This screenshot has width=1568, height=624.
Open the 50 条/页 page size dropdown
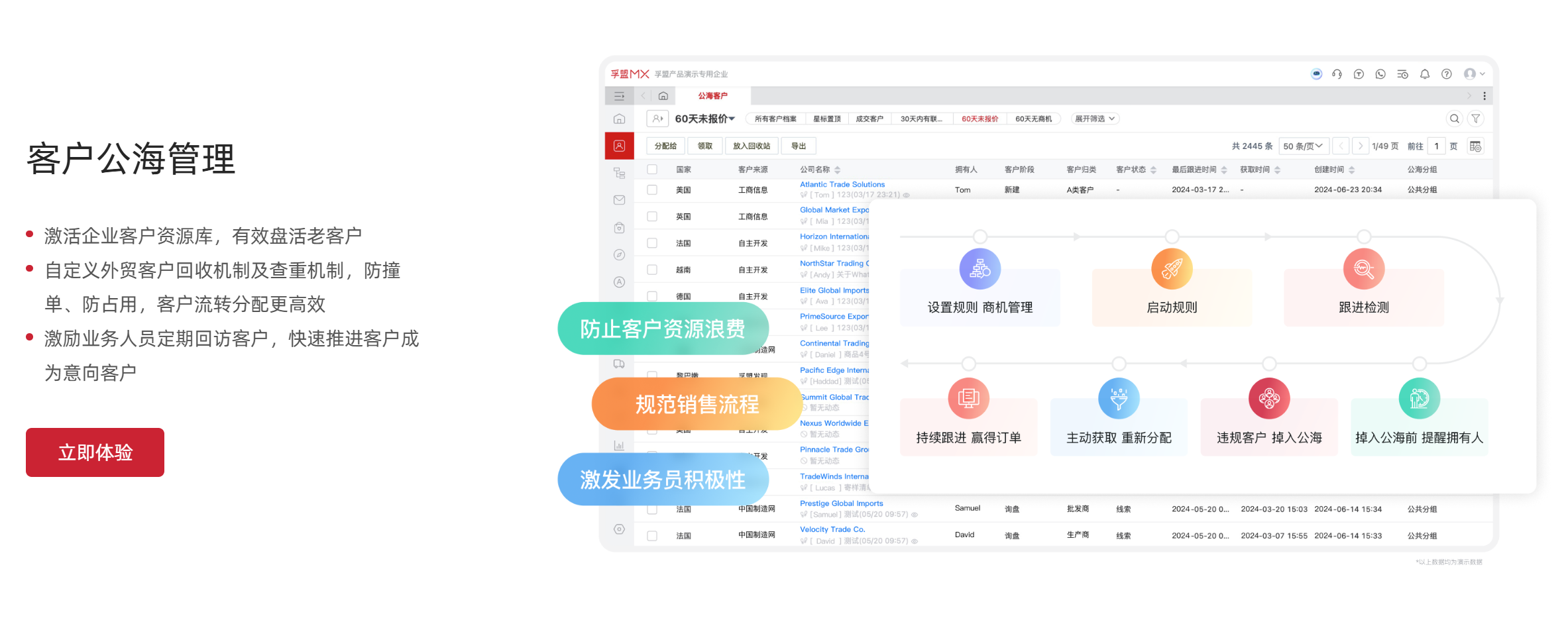coord(1302,146)
